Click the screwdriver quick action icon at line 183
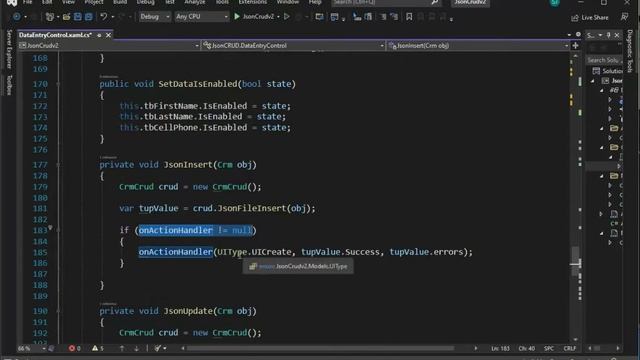Screen dimensions: 640x360 (x=50, y=228)
